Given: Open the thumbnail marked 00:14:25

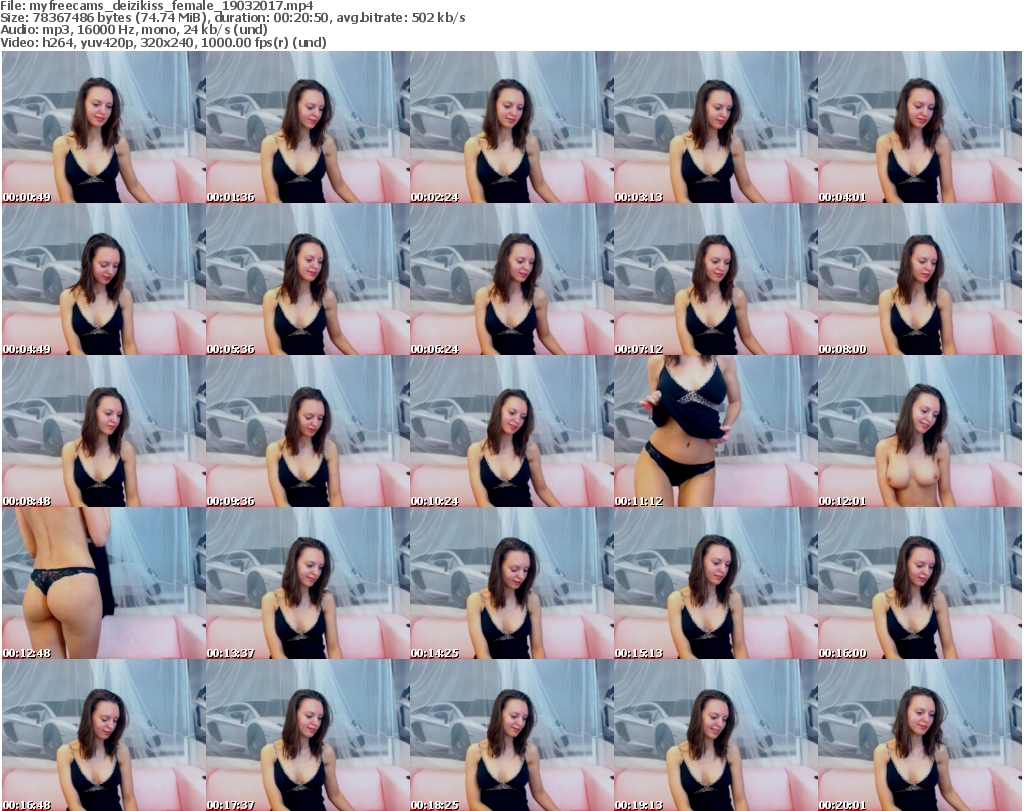Looking at the screenshot, I should pyautogui.click(x=511, y=583).
